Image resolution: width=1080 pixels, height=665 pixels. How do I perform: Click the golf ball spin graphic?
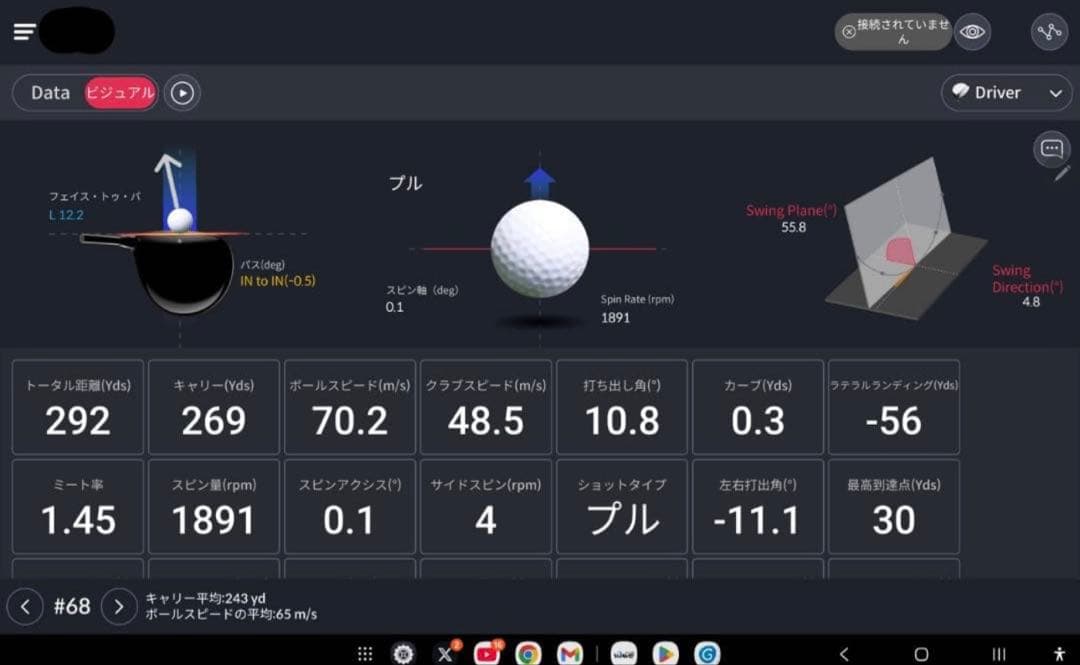click(539, 249)
